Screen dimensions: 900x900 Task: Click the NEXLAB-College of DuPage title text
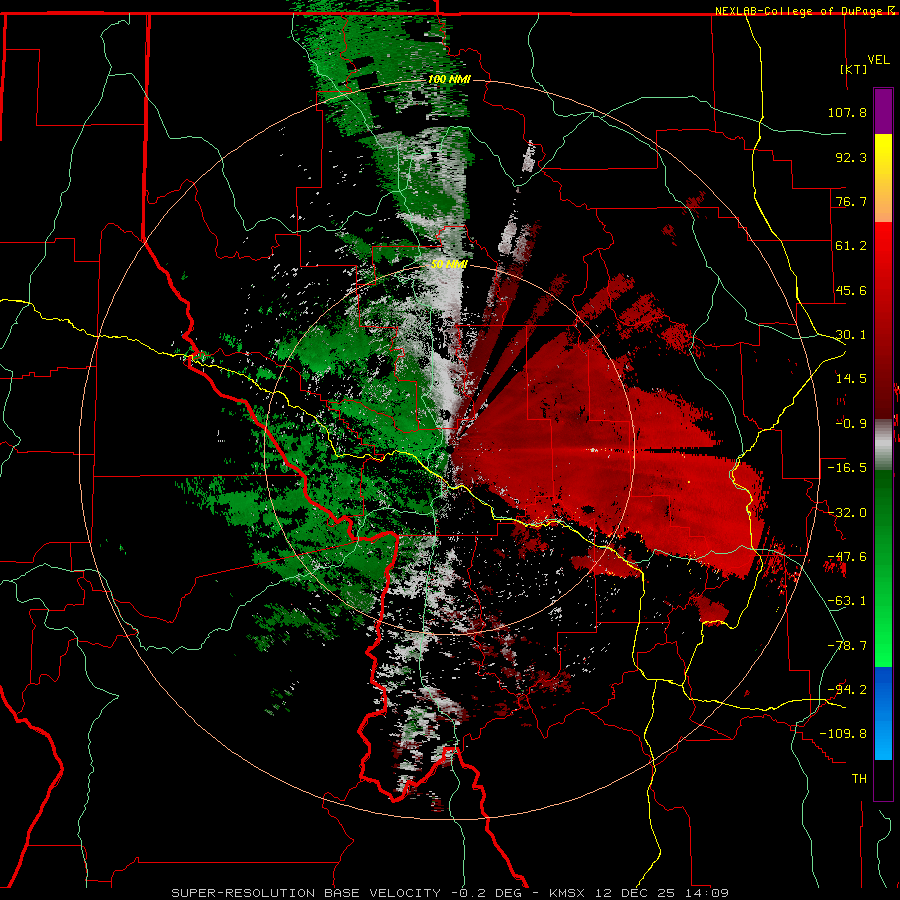click(x=798, y=11)
